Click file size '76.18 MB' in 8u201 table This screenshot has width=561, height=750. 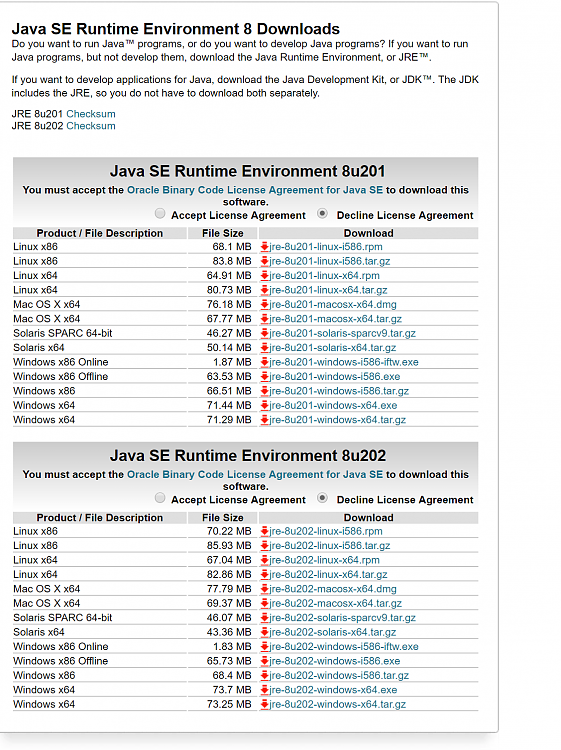point(229,304)
